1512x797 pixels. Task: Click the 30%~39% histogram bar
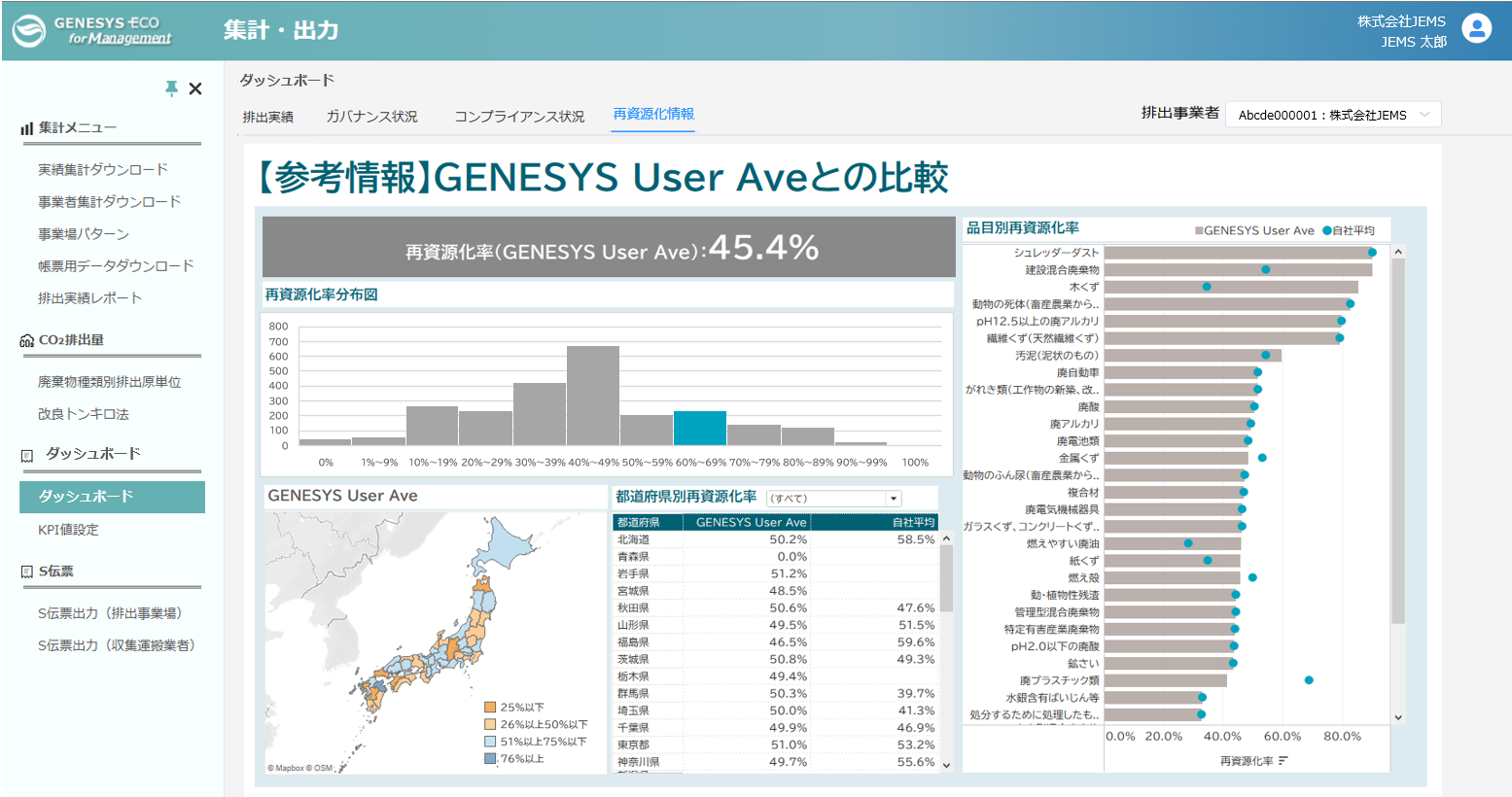tap(540, 414)
